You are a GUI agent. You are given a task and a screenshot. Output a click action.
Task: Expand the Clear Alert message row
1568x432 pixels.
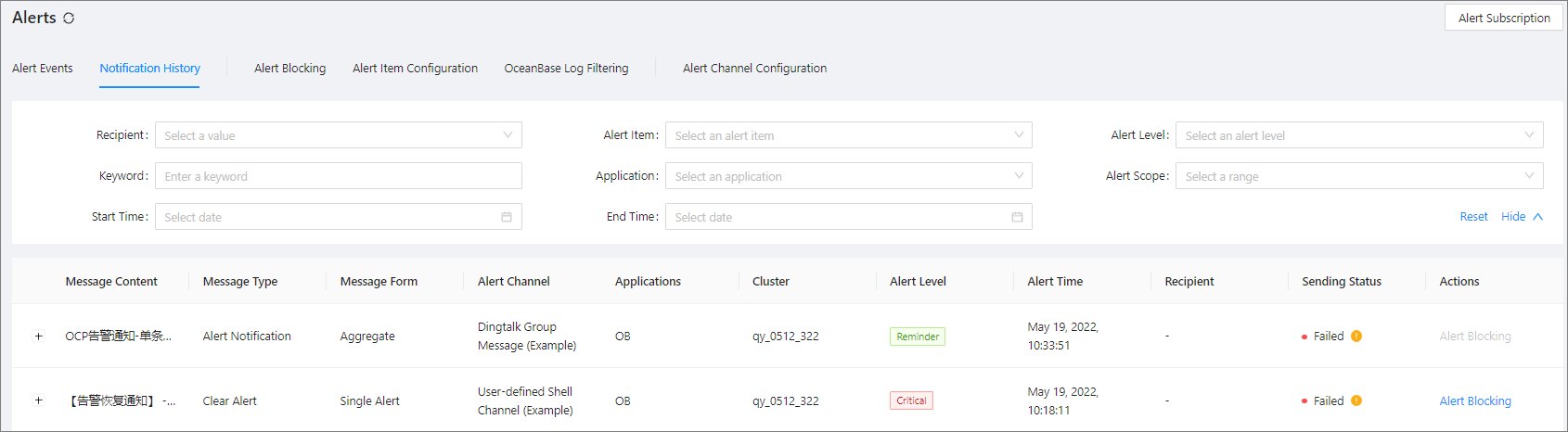[39, 401]
